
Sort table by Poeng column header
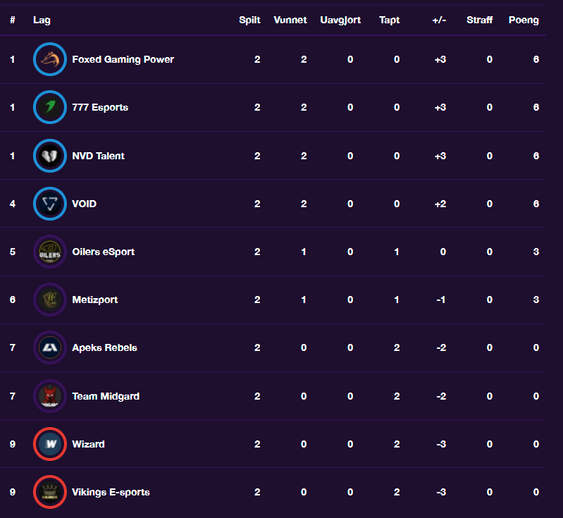tap(524, 20)
